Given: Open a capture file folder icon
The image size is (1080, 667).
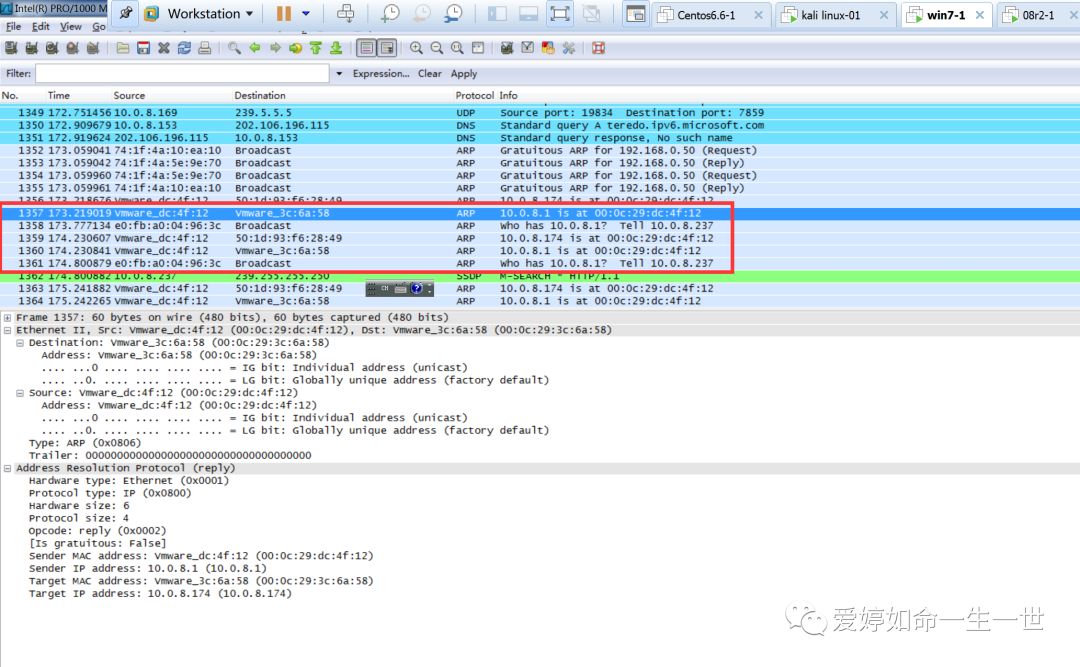Looking at the screenshot, I should coord(123,48).
